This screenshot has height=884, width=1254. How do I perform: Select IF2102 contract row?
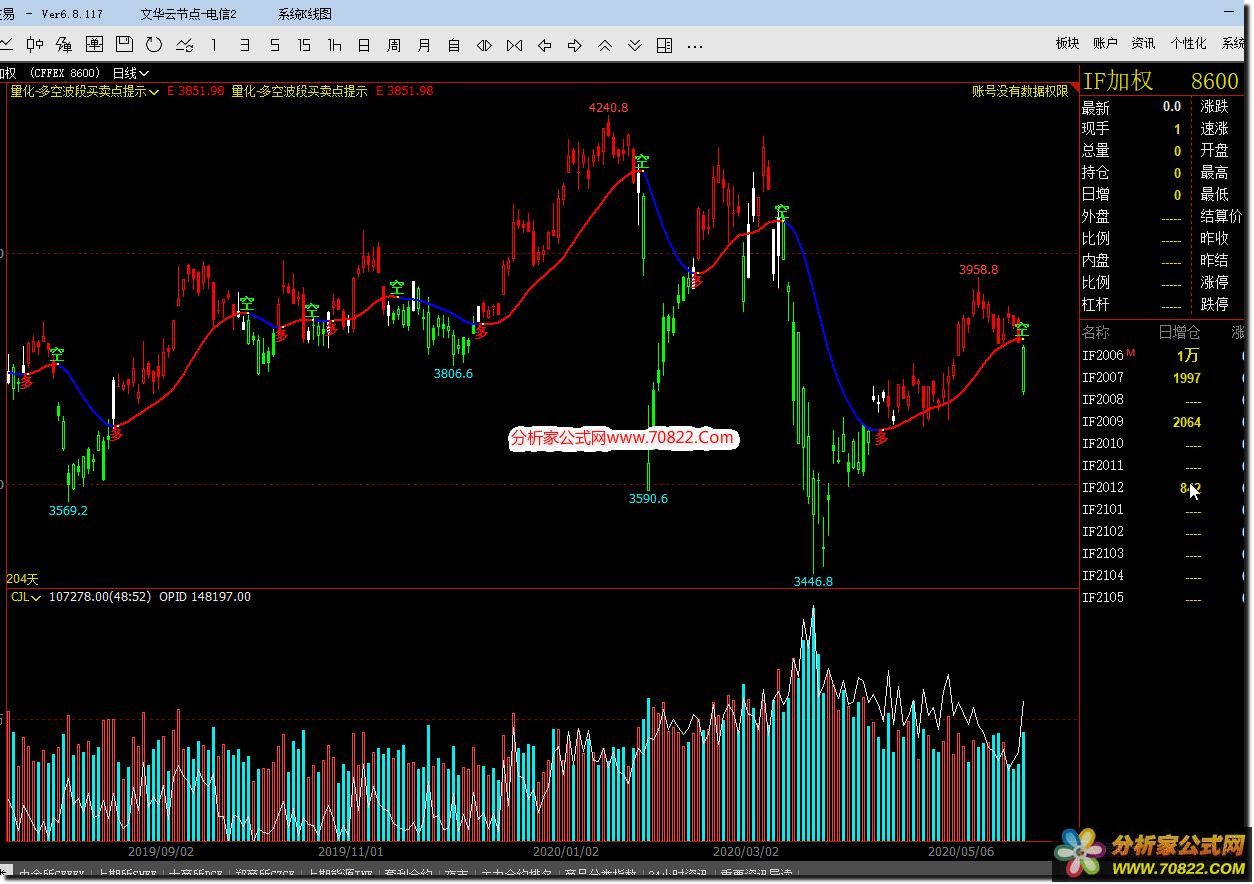[x=1162, y=531]
